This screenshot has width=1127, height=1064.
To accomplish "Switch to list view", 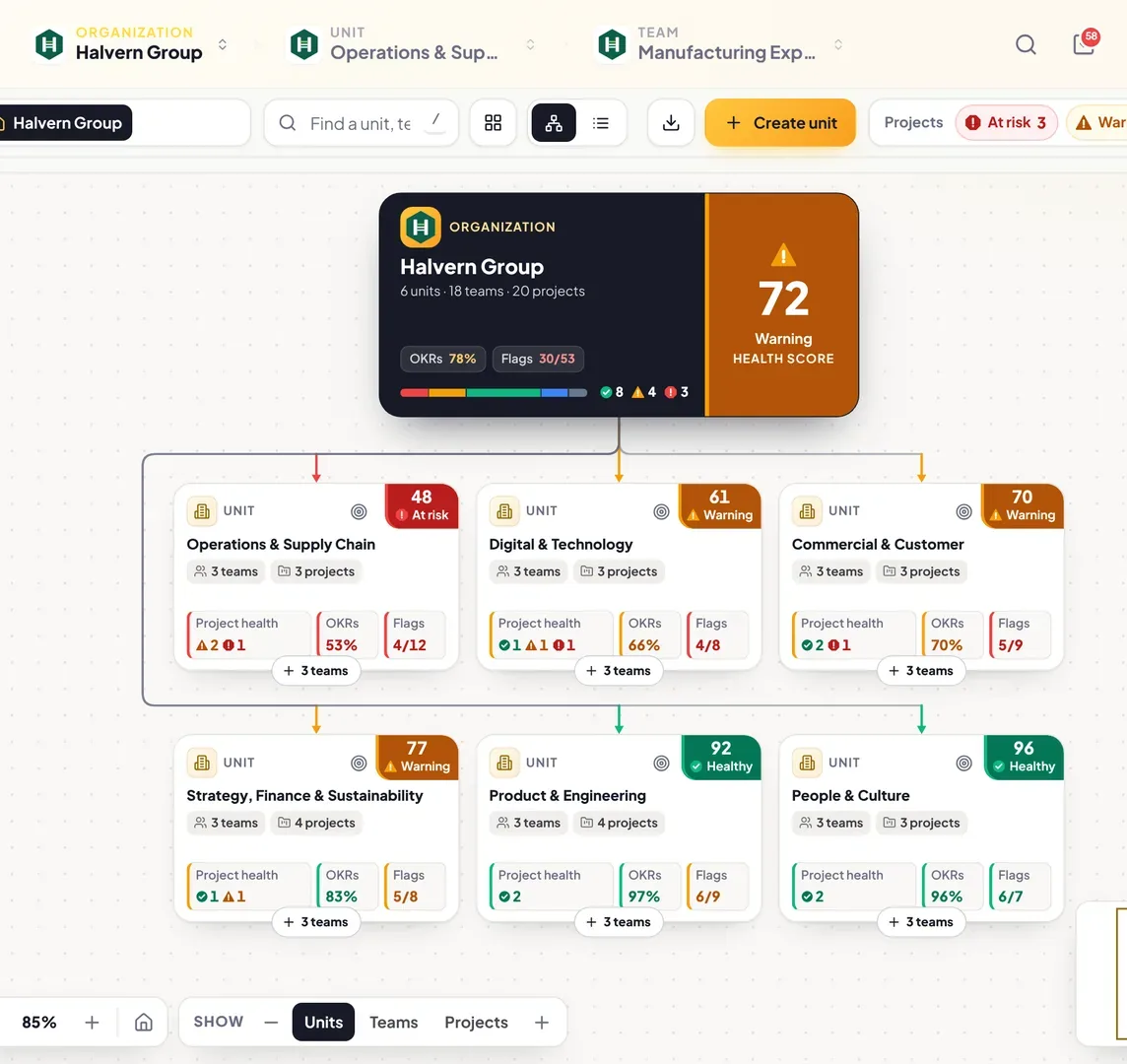I will coord(601,123).
